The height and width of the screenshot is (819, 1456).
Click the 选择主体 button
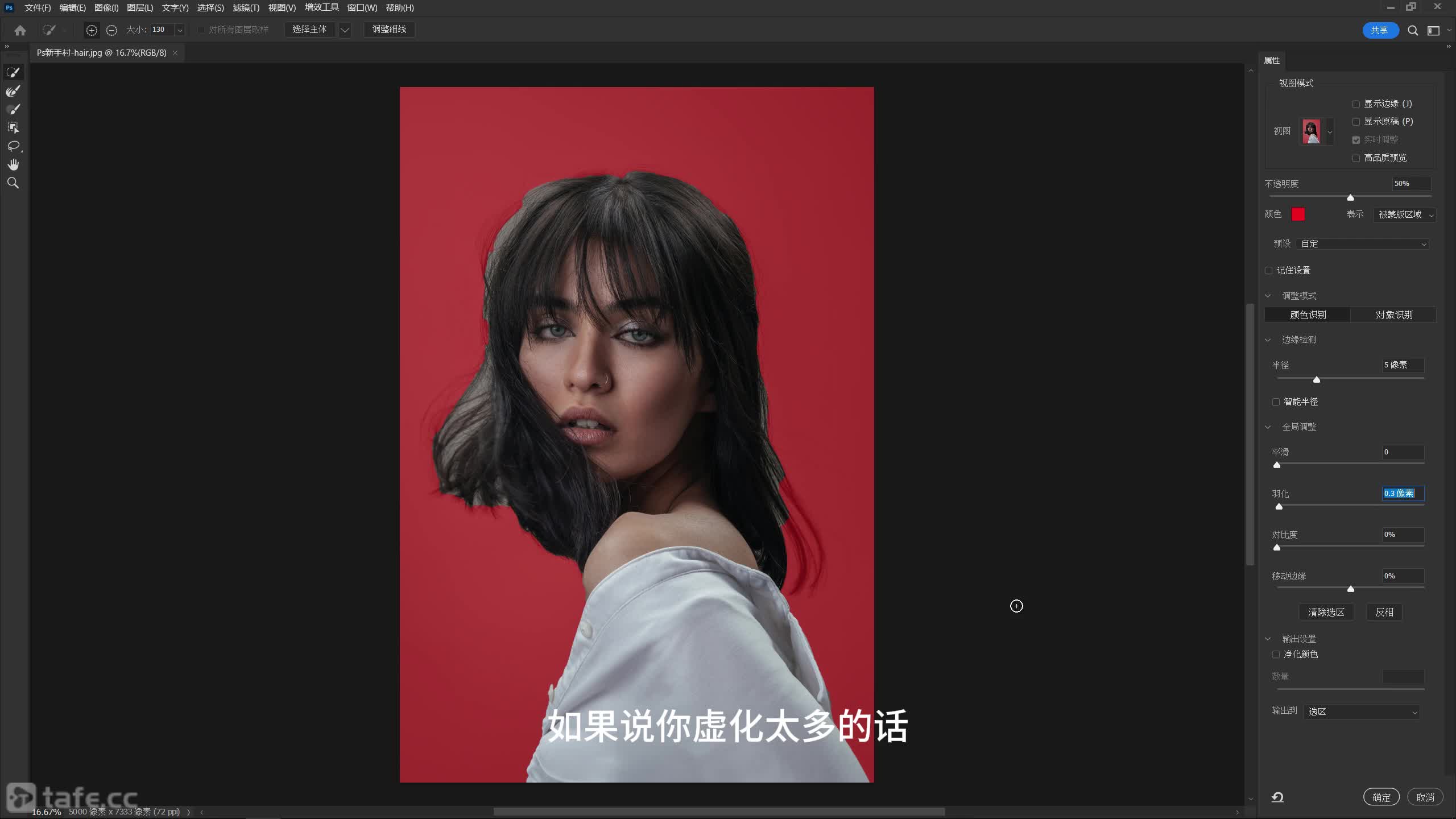point(309,30)
